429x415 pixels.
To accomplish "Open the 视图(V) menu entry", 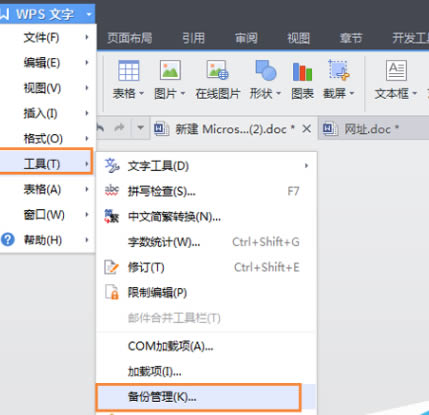I will click(48, 88).
